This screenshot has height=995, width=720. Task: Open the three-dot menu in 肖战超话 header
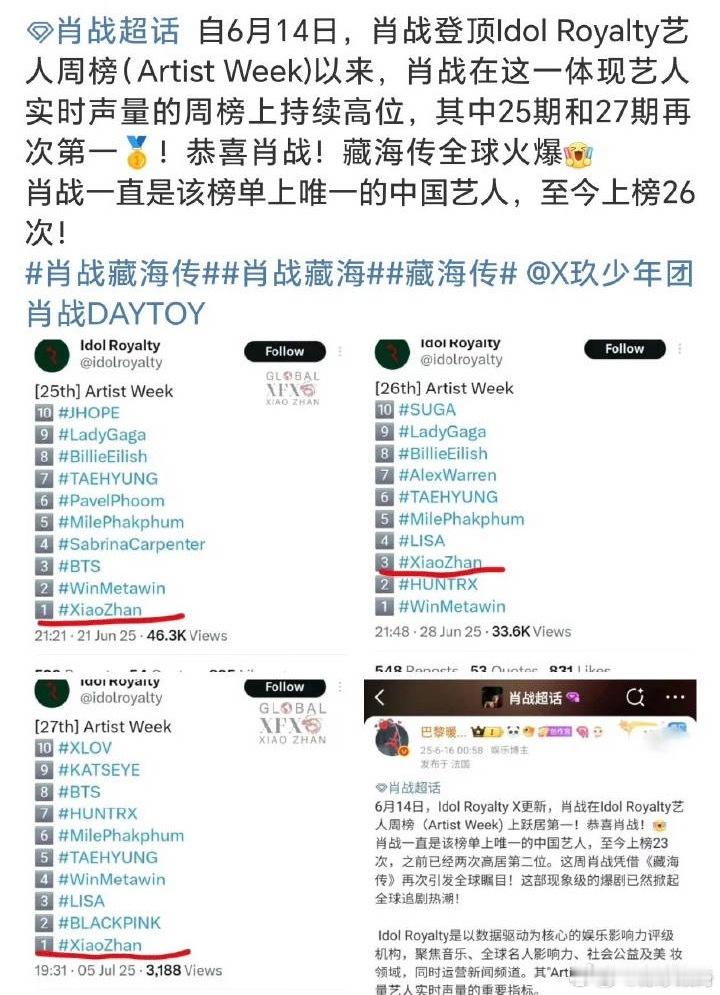click(674, 697)
